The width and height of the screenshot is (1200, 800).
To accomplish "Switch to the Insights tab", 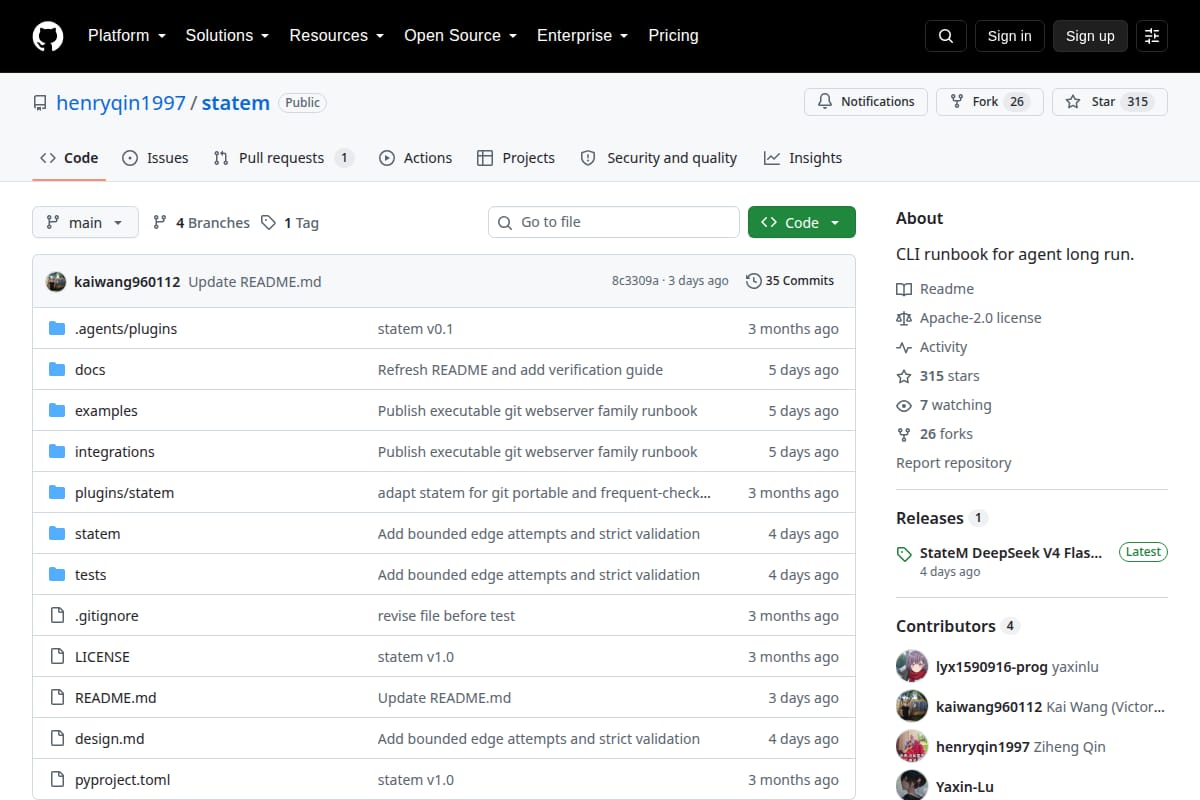I will coord(803,158).
